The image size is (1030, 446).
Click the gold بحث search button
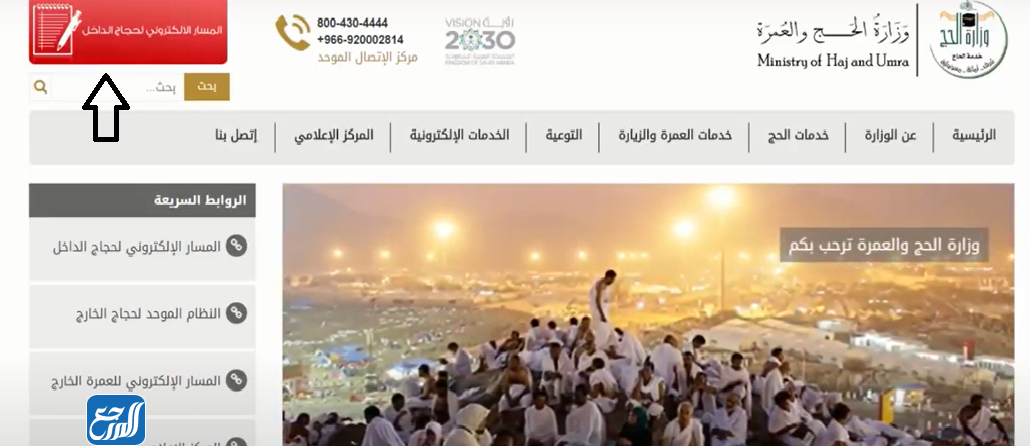pos(207,87)
